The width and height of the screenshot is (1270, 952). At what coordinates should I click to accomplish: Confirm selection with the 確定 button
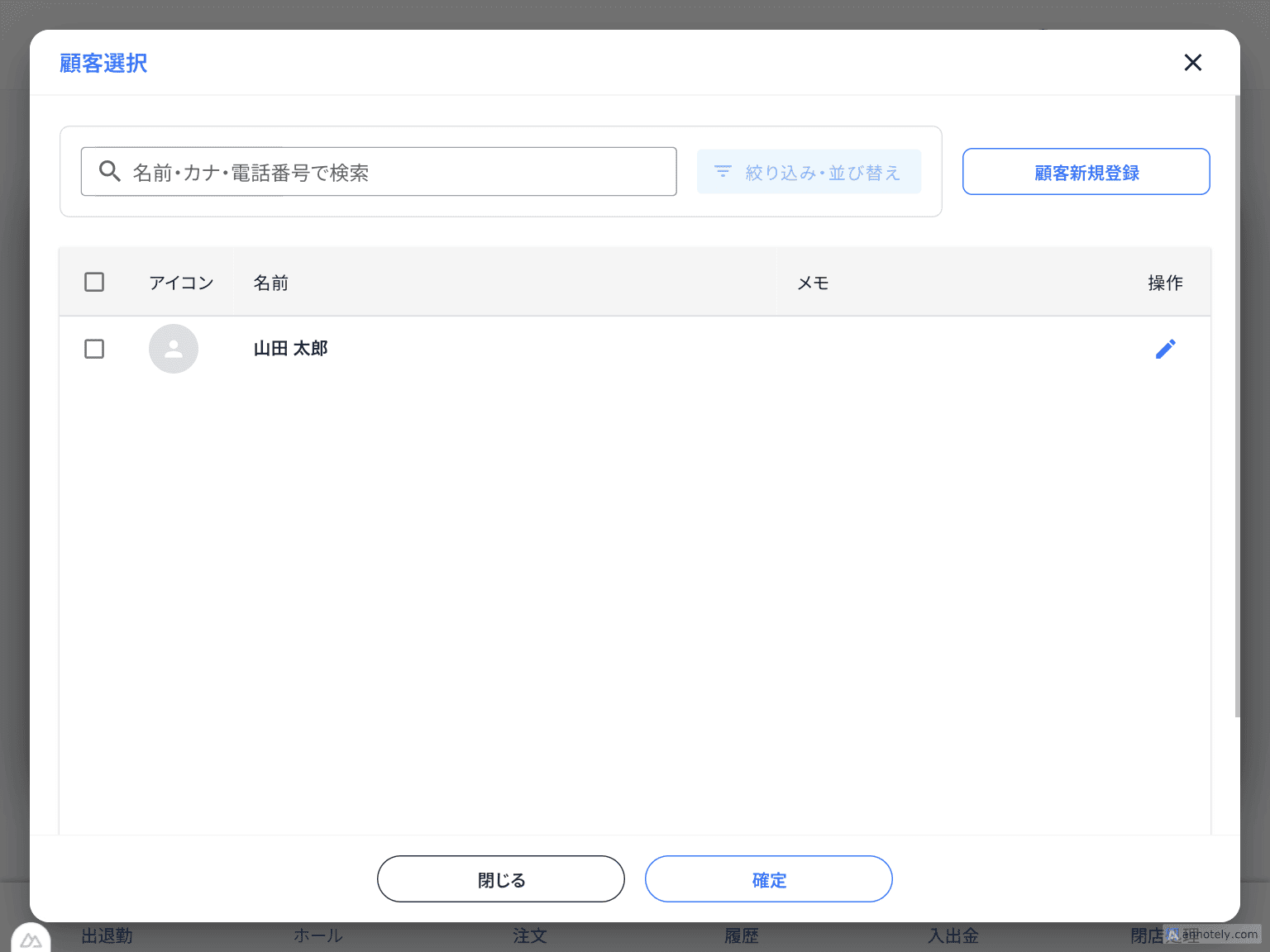768,879
